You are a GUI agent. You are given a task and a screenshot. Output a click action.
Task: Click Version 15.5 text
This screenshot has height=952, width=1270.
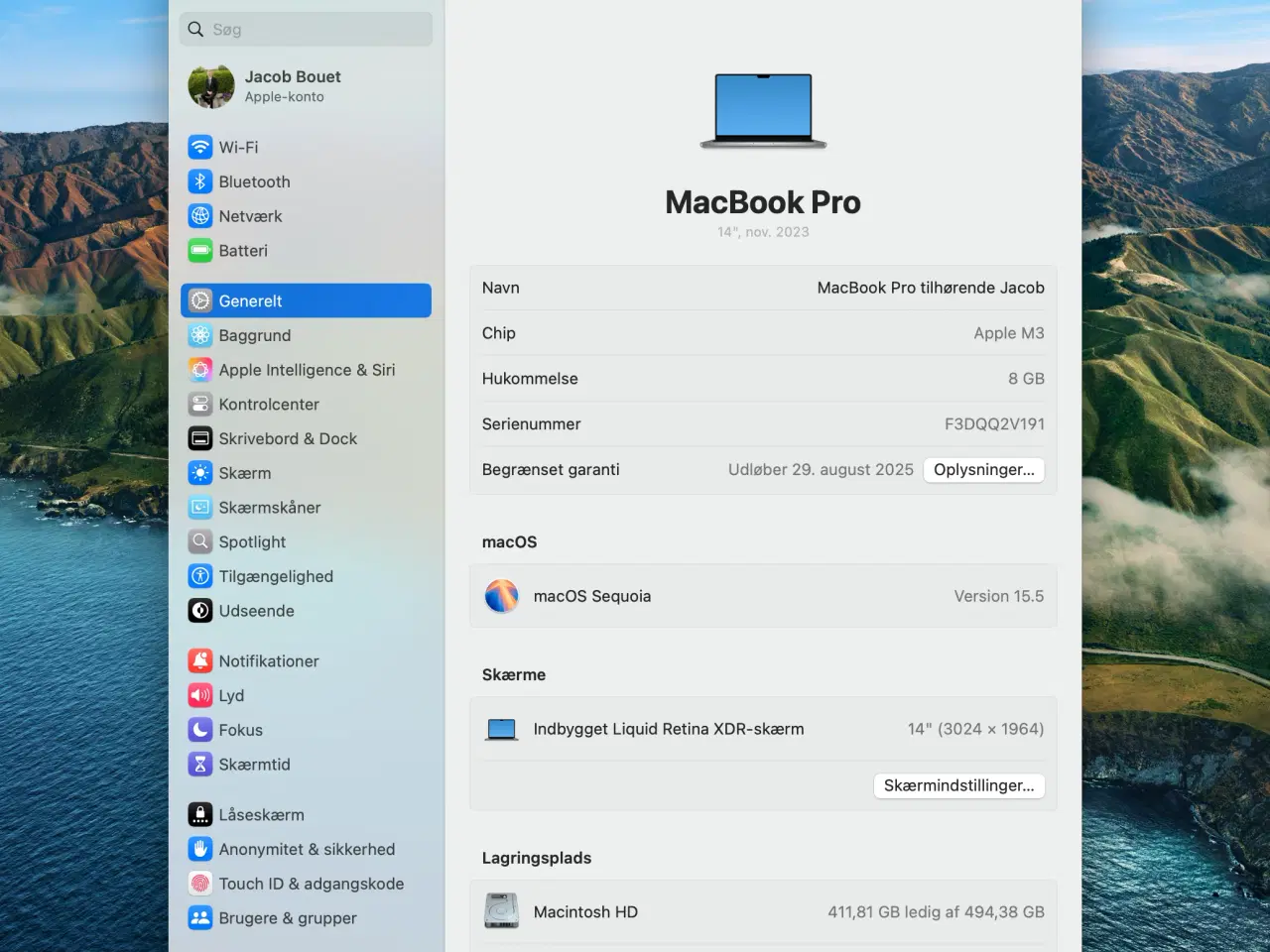(x=999, y=596)
